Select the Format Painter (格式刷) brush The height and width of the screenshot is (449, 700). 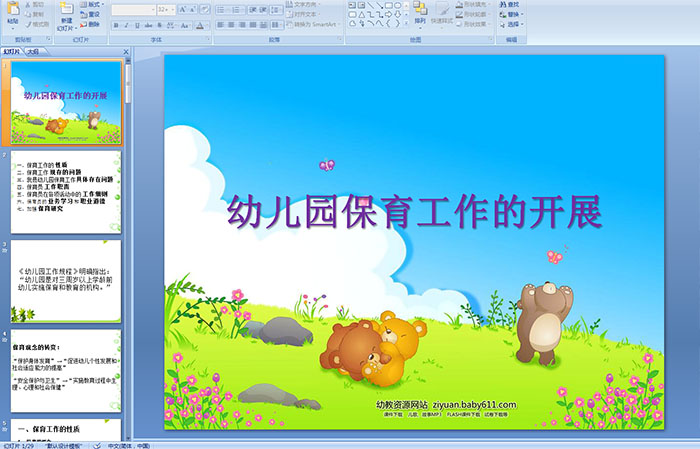[29, 24]
